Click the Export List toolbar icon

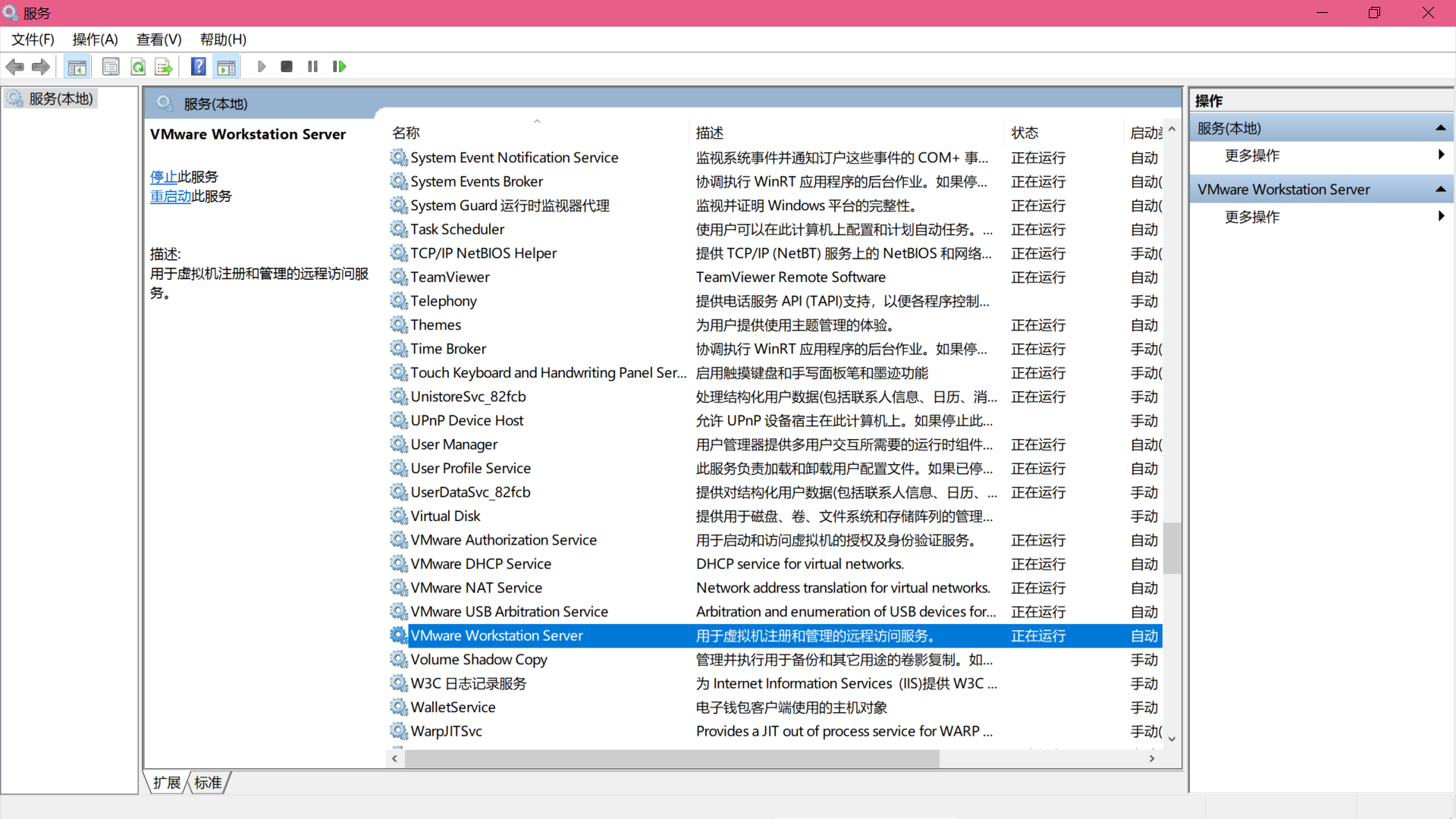click(164, 67)
